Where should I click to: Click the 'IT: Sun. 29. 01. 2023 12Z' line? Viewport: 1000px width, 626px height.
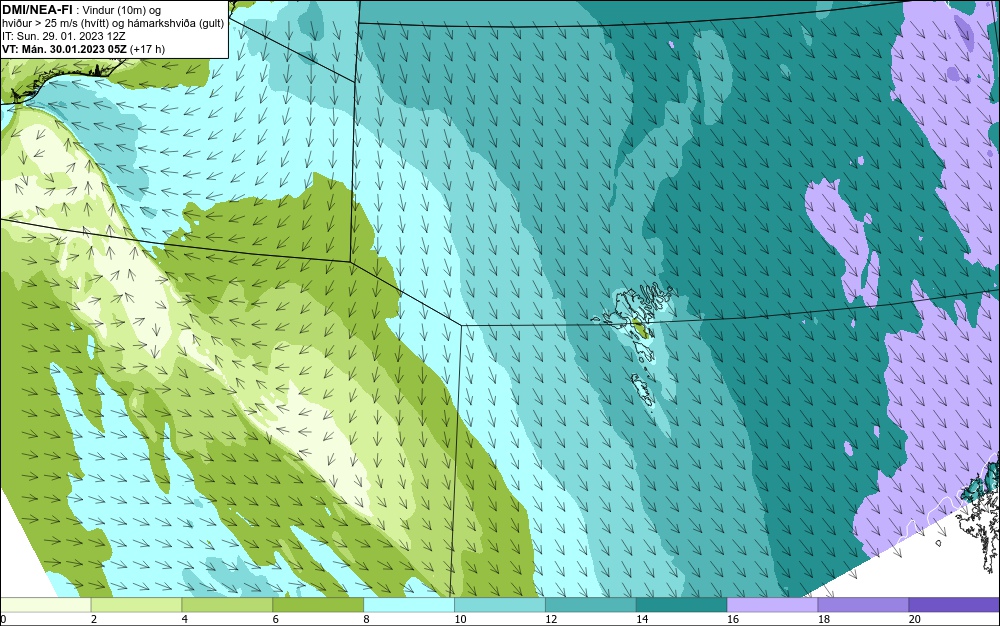[x=64, y=36]
